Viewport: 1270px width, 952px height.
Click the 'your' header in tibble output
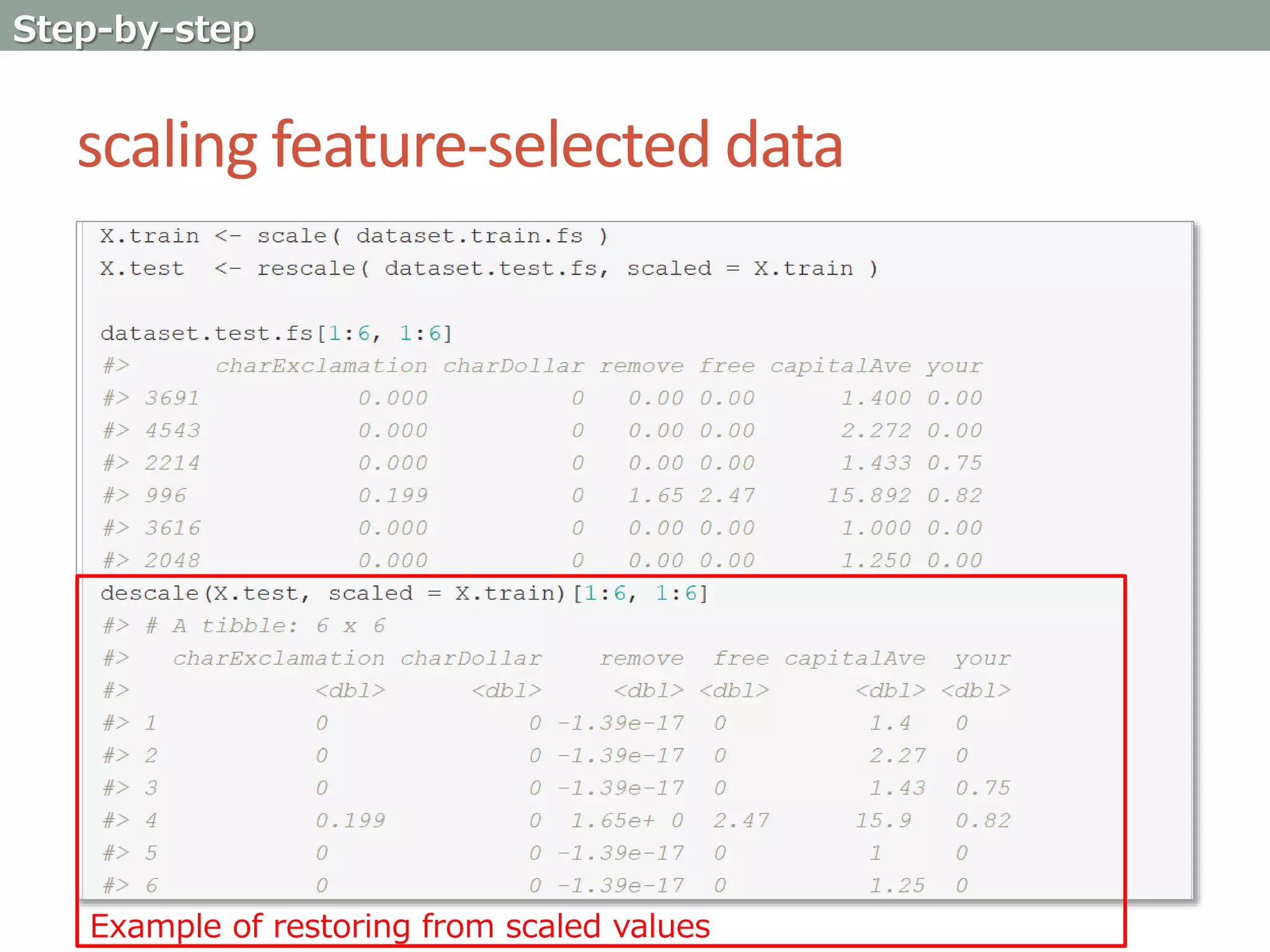click(982, 658)
